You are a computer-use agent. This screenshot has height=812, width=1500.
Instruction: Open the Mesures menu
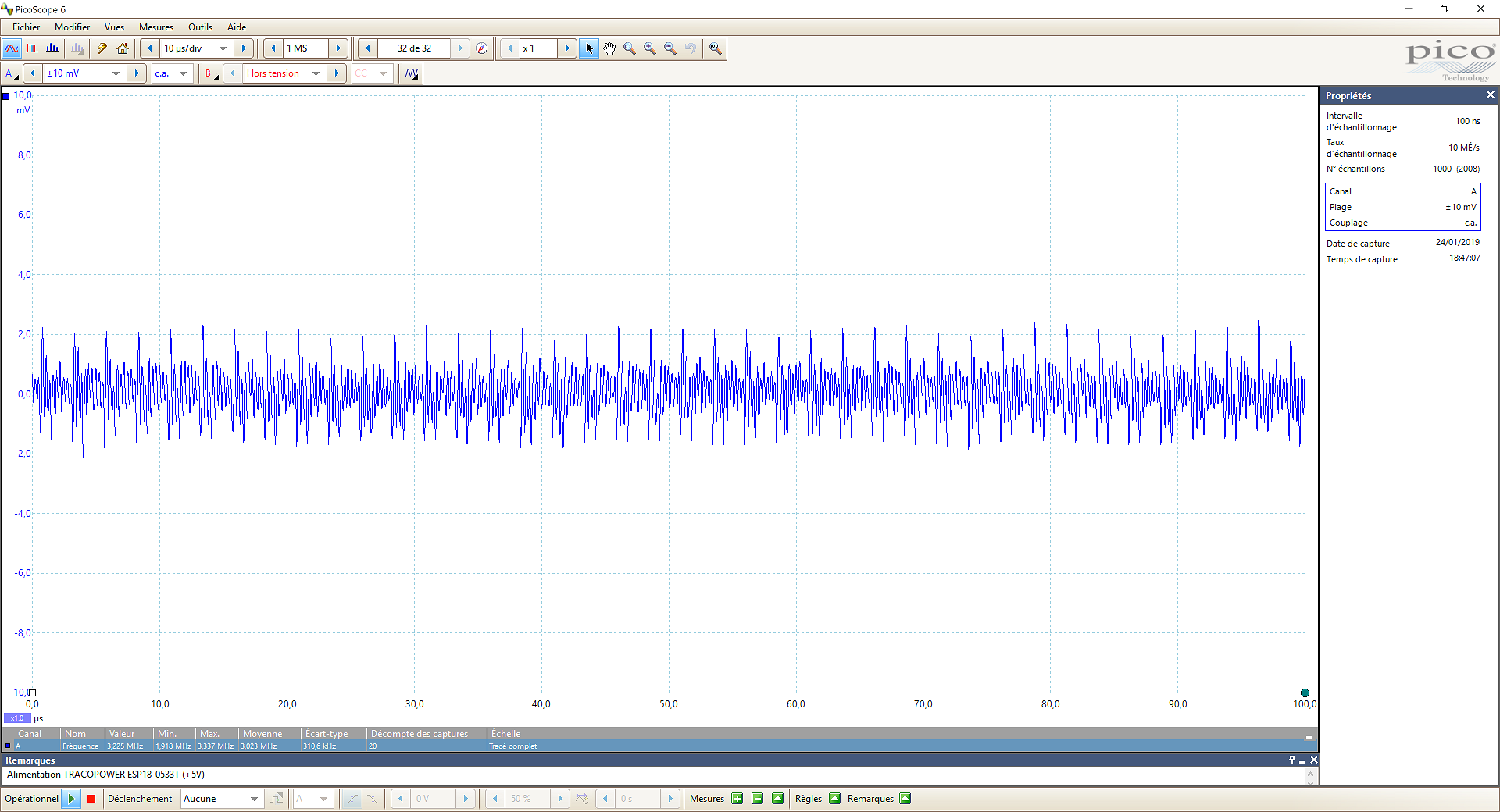(156, 27)
